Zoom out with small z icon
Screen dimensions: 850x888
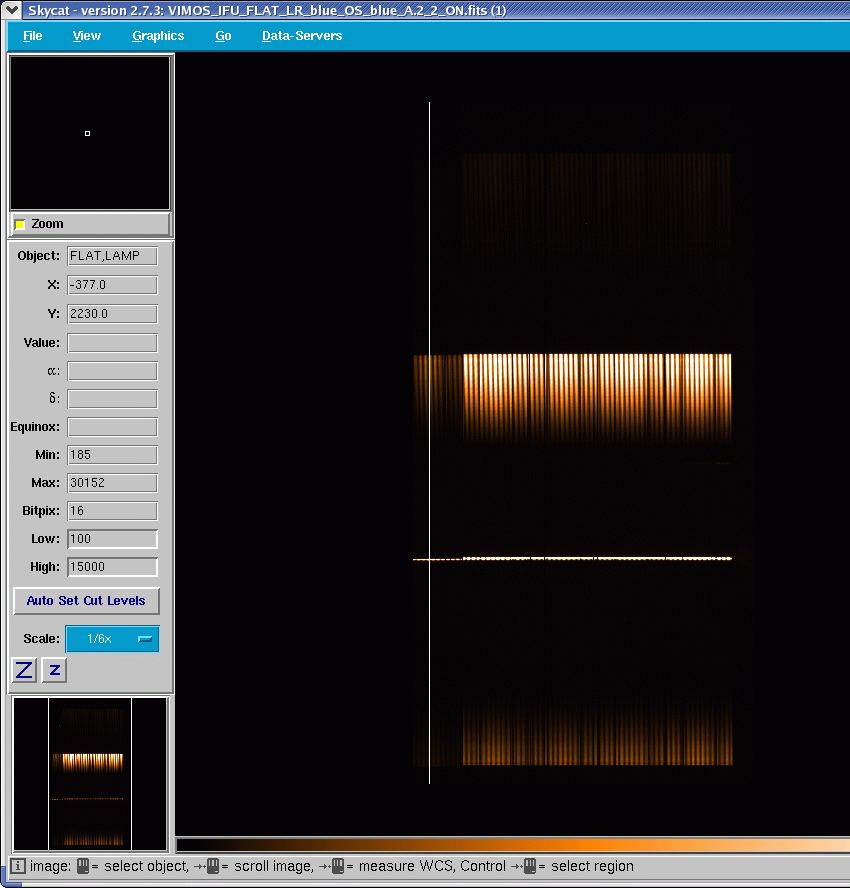pyautogui.click(x=54, y=670)
